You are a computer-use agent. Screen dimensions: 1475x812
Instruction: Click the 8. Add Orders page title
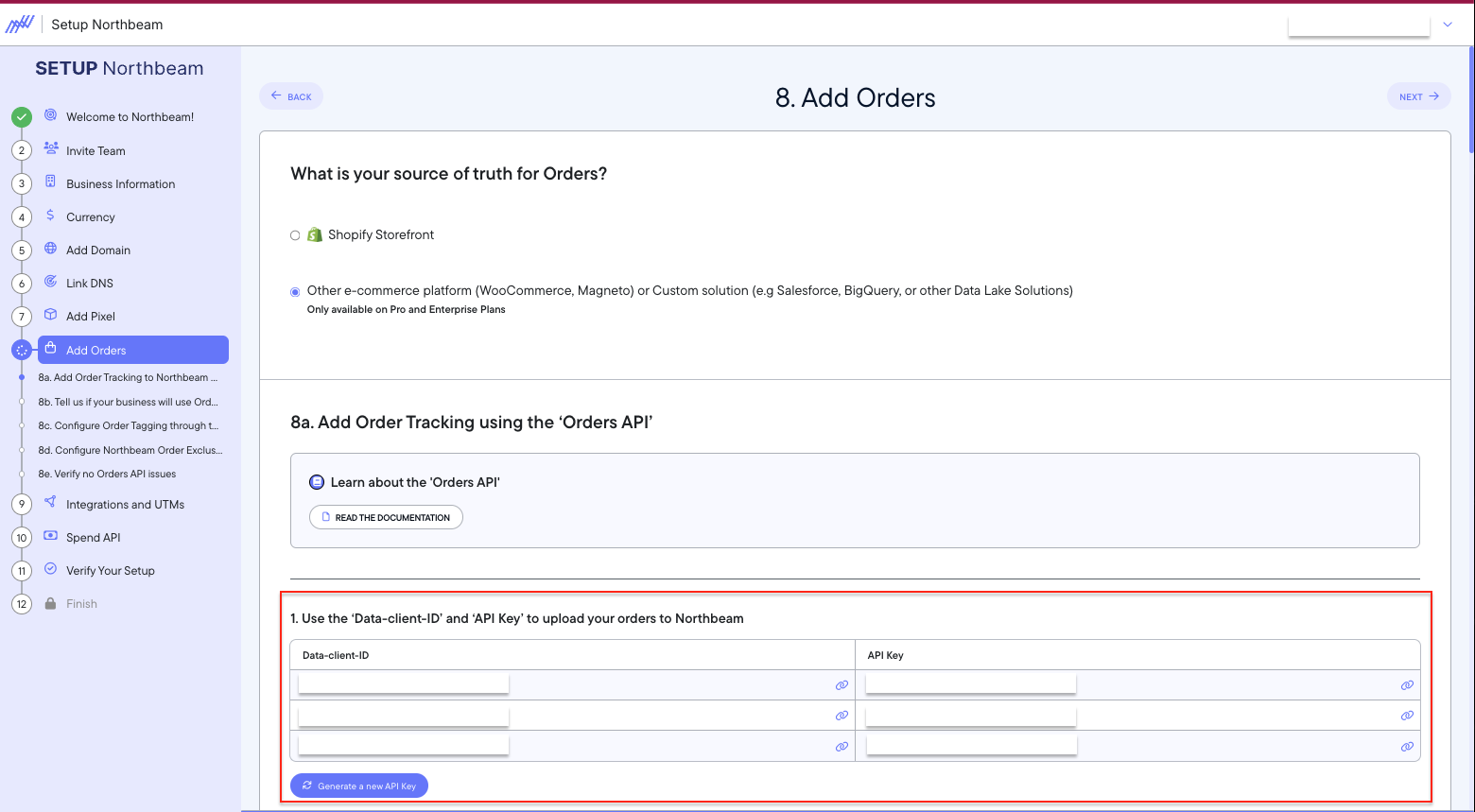(x=856, y=97)
